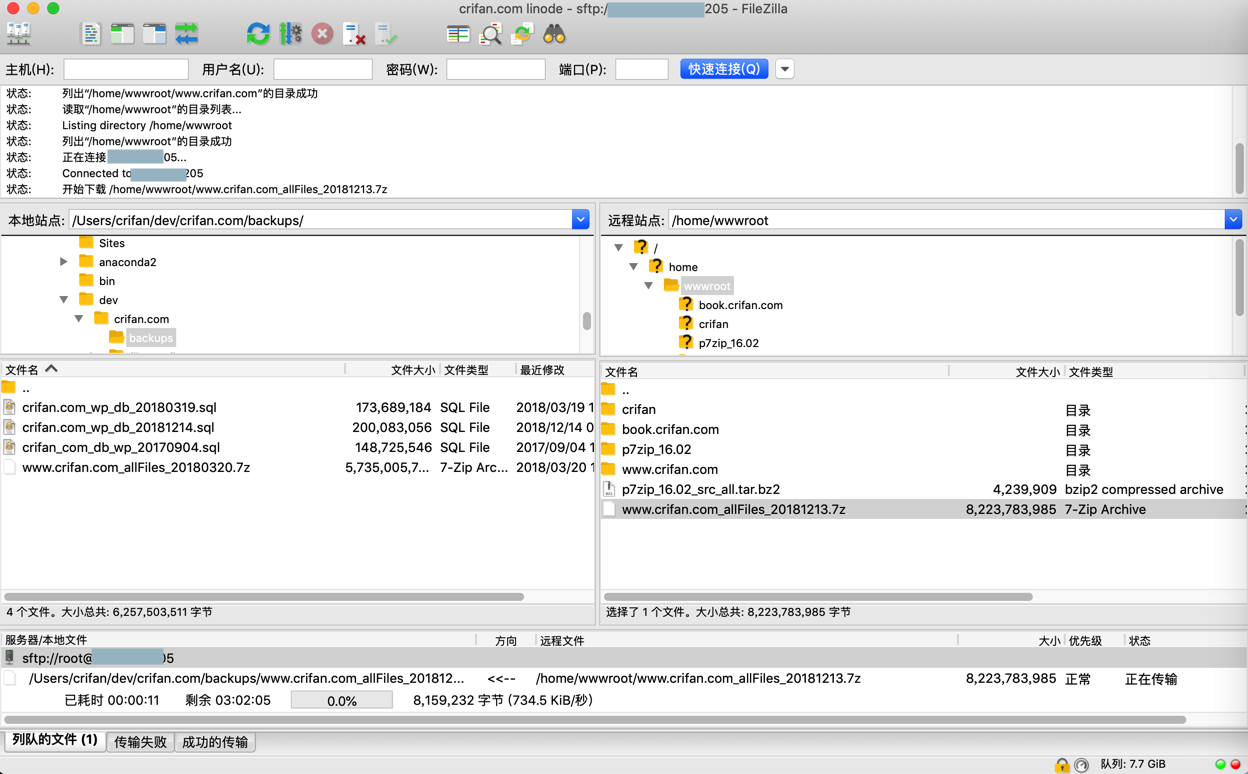The height and width of the screenshot is (774, 1248).
Task: Click folder icon of remote www.crifan.com
Action: 609,469
